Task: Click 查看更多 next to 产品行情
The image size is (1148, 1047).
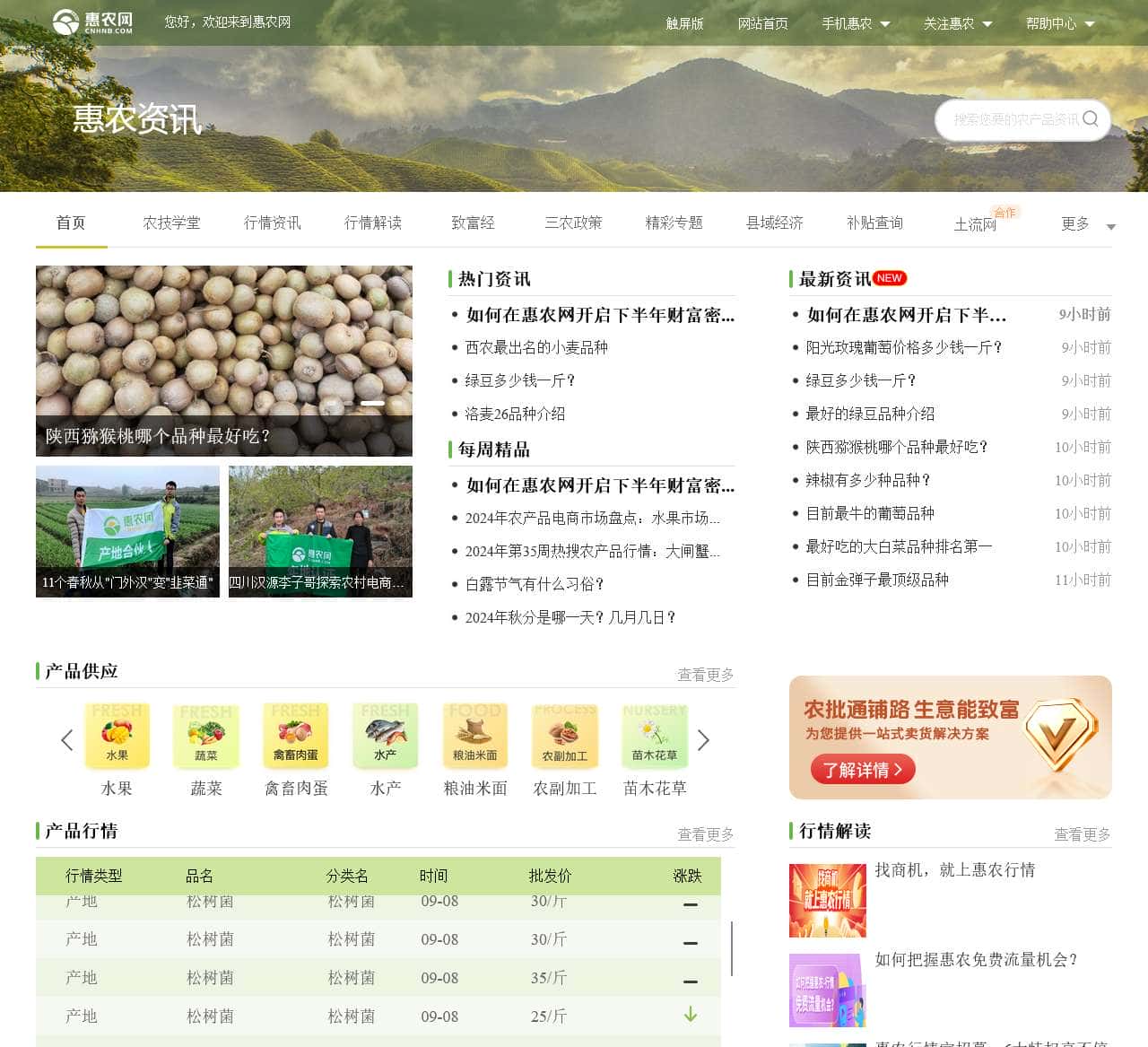Action: [x=706, y=834]
